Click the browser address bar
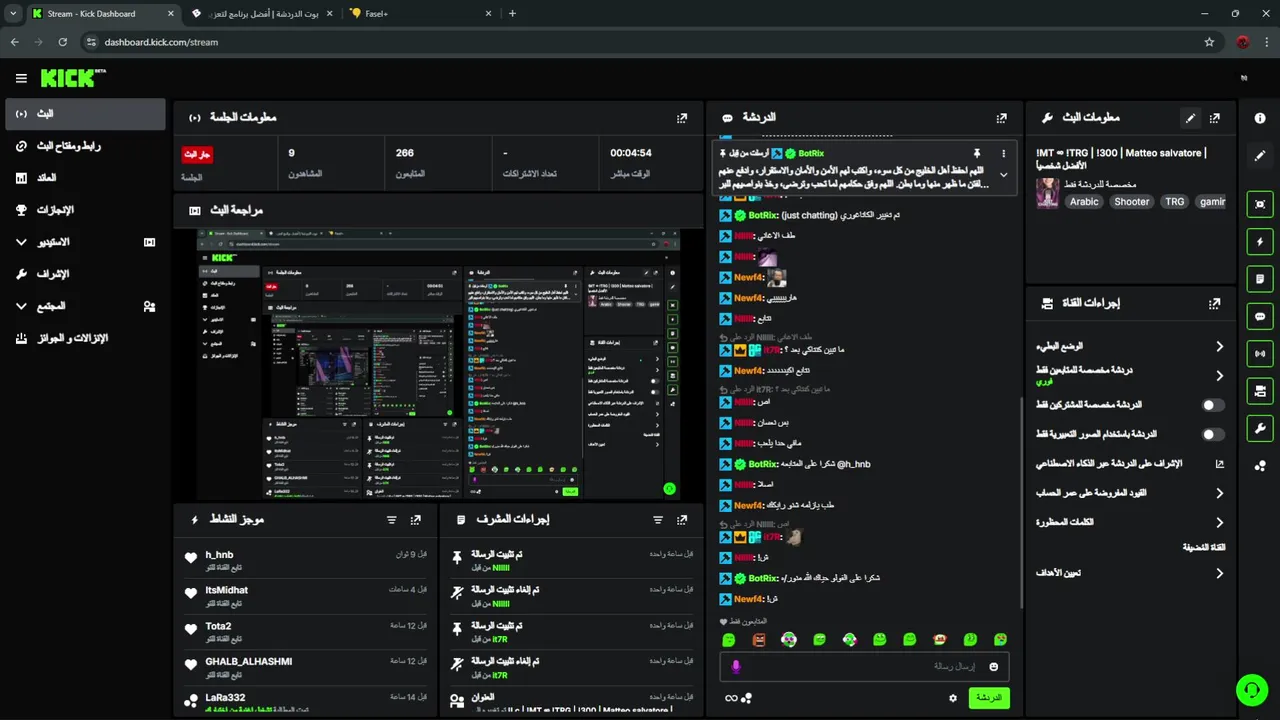Screen dimensions: 1280x720 [640, 42]
